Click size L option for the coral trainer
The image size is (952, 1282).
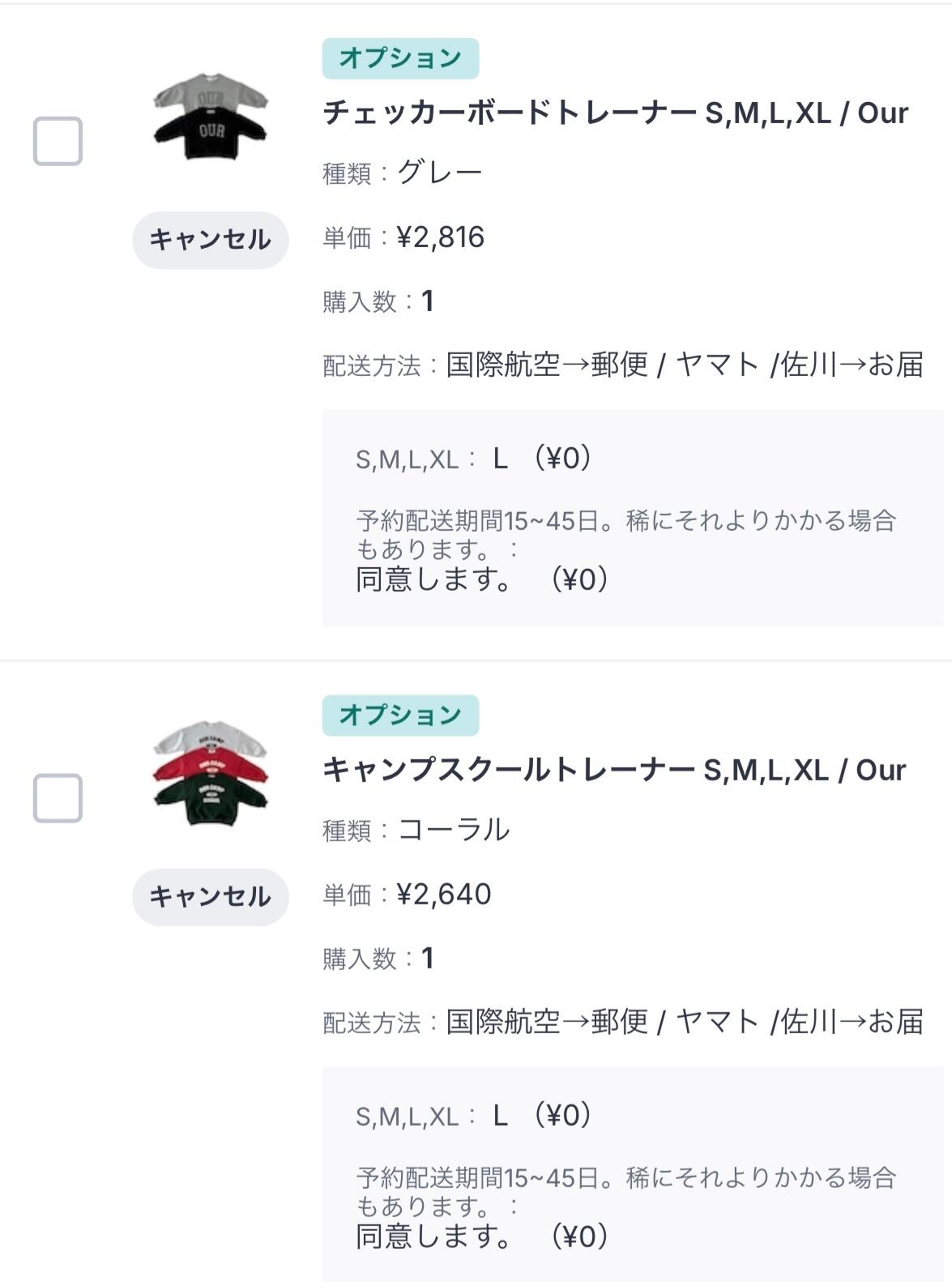(501, 1117)
